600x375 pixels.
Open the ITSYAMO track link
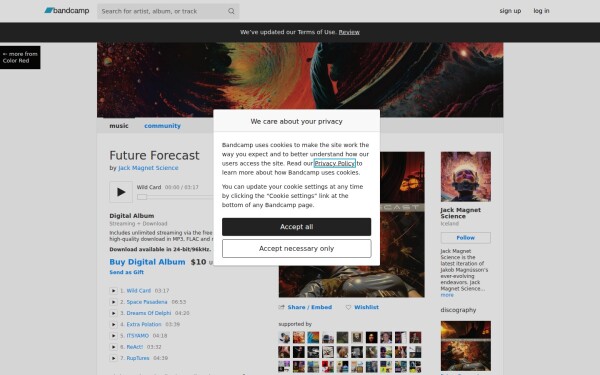[138, 336]
